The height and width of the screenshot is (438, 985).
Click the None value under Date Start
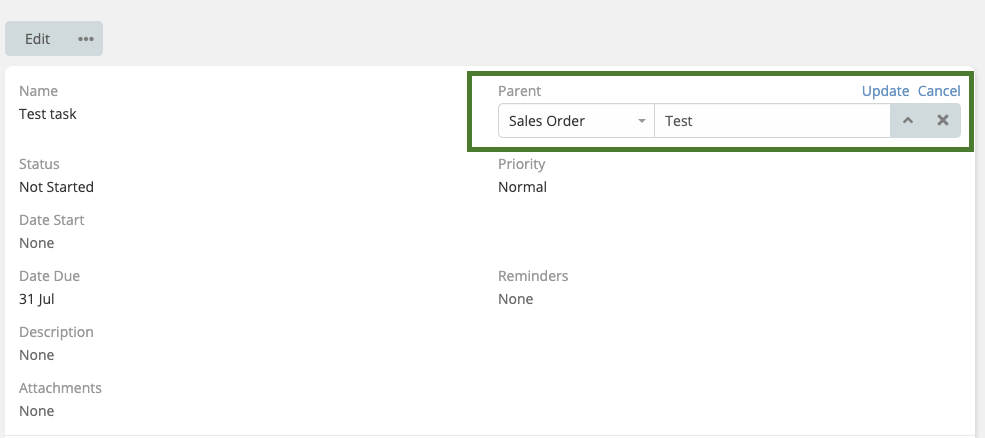[37, 243]
